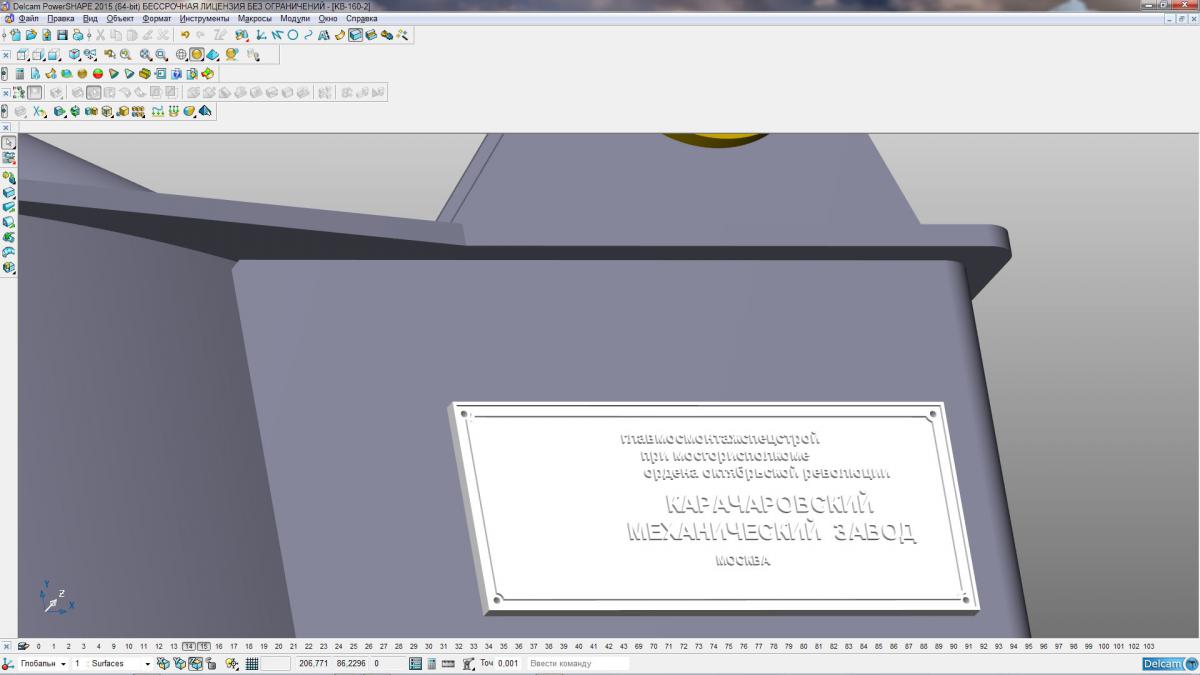1200x675 pixels.
Task: Toggle level 22 on the level bar
Action: [309, 646]
